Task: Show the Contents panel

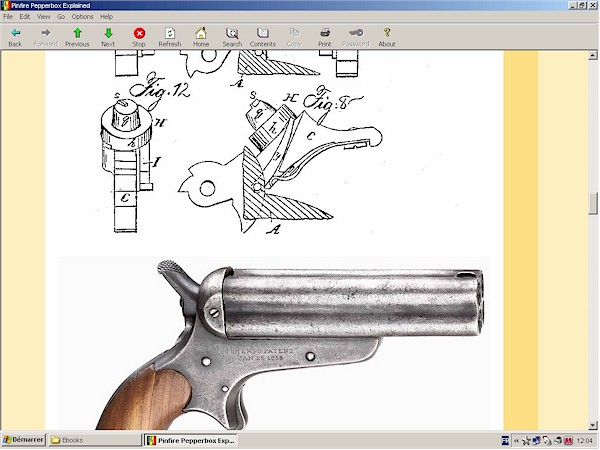Action: [263, 37]
